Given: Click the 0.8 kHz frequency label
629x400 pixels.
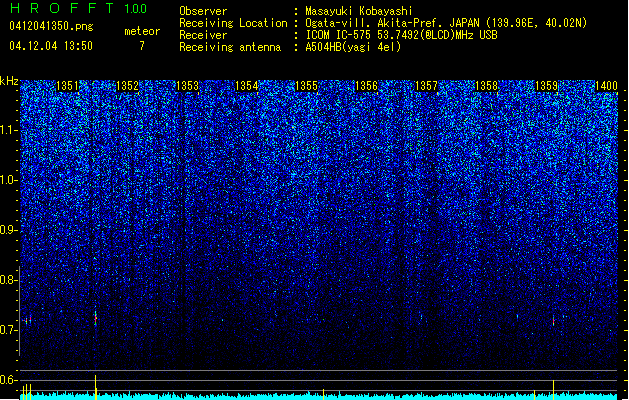Looking at the screenshot, I should coord(8,280).
